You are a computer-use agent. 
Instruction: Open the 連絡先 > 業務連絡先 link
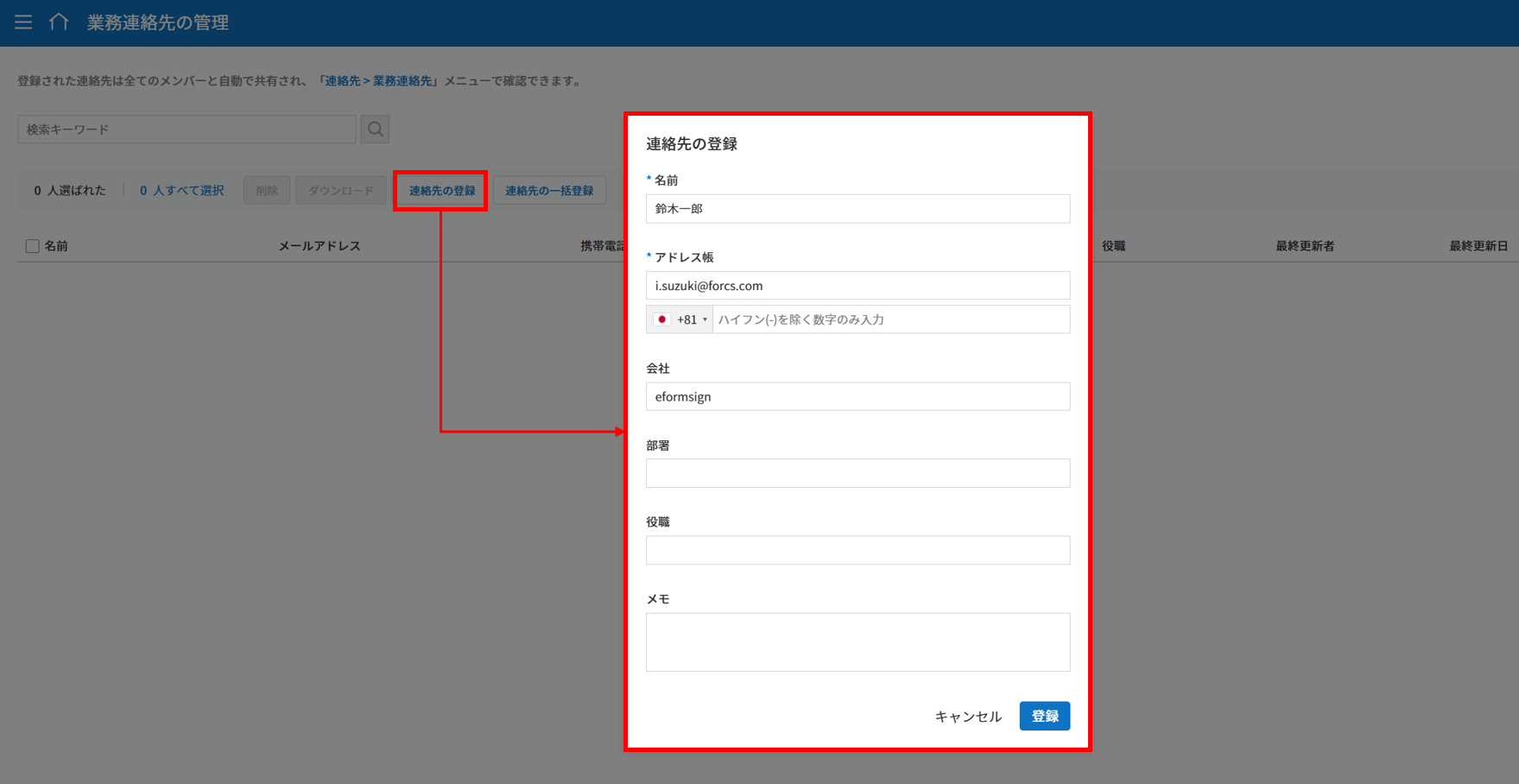[378, 81]
